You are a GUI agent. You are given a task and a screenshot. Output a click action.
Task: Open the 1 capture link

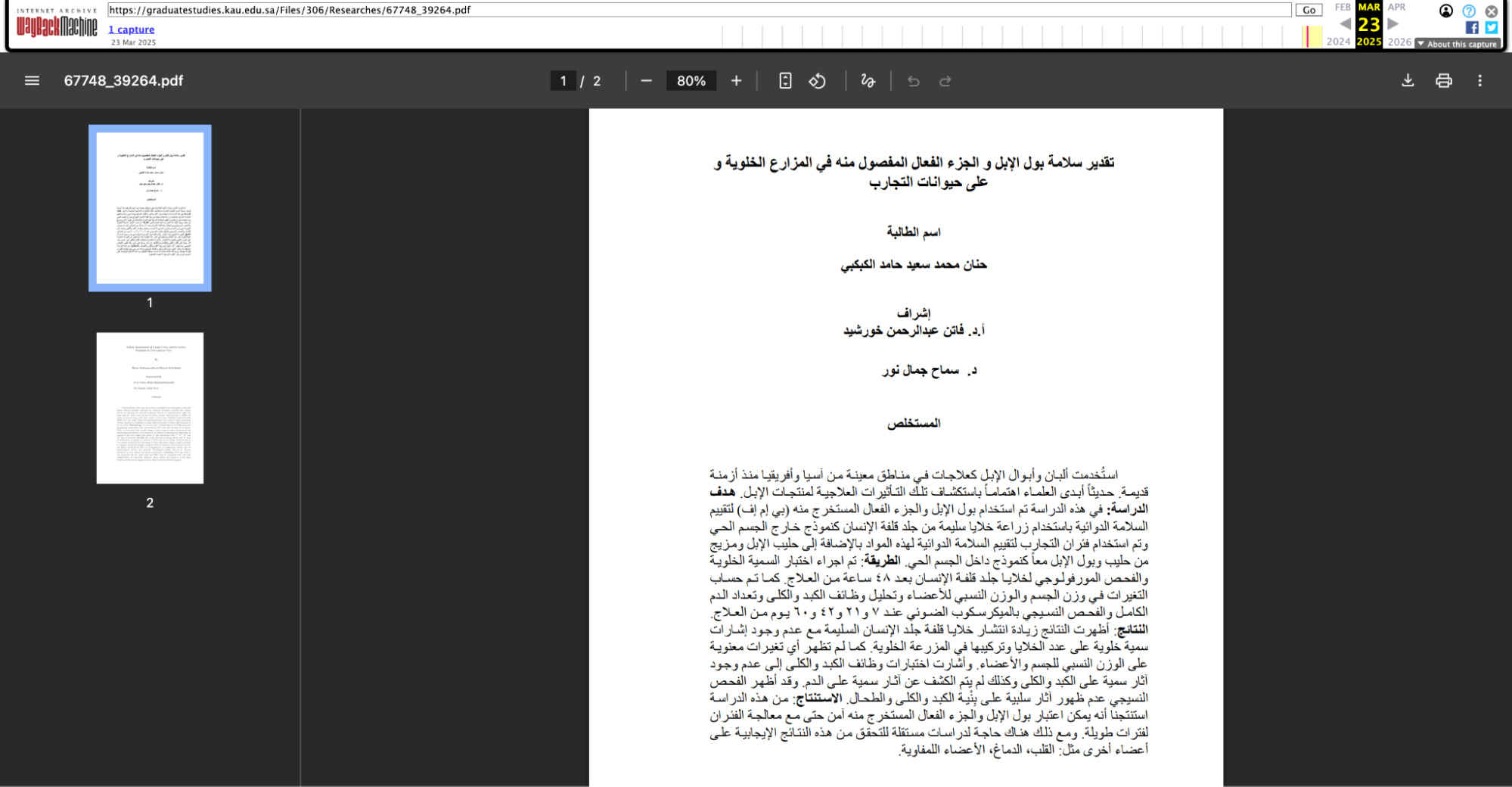pos(131,29)
